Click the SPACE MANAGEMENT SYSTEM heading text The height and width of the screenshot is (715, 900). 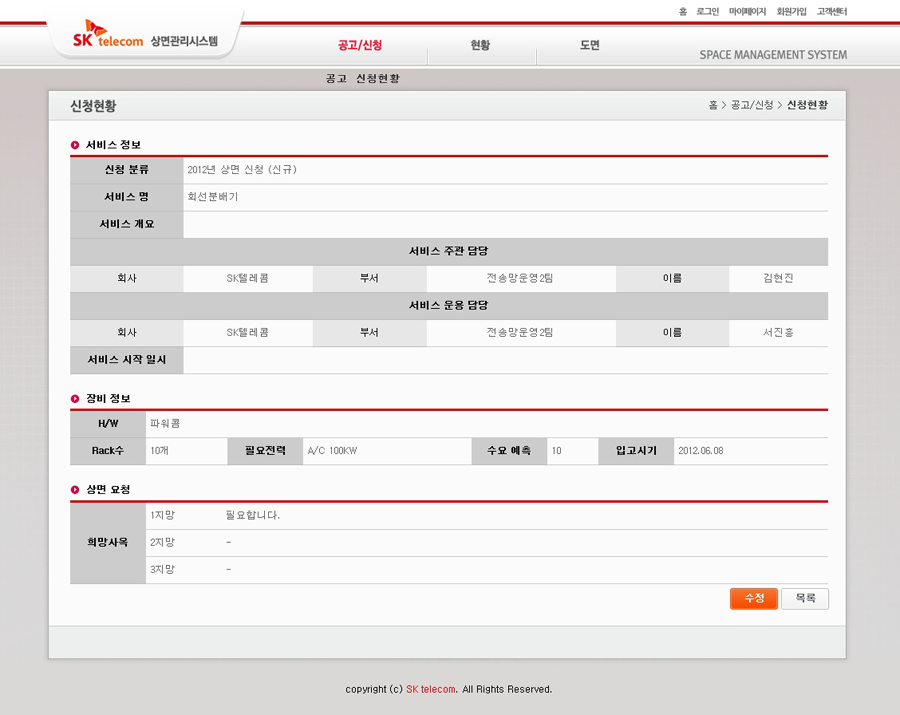click(x=773, y=55)
